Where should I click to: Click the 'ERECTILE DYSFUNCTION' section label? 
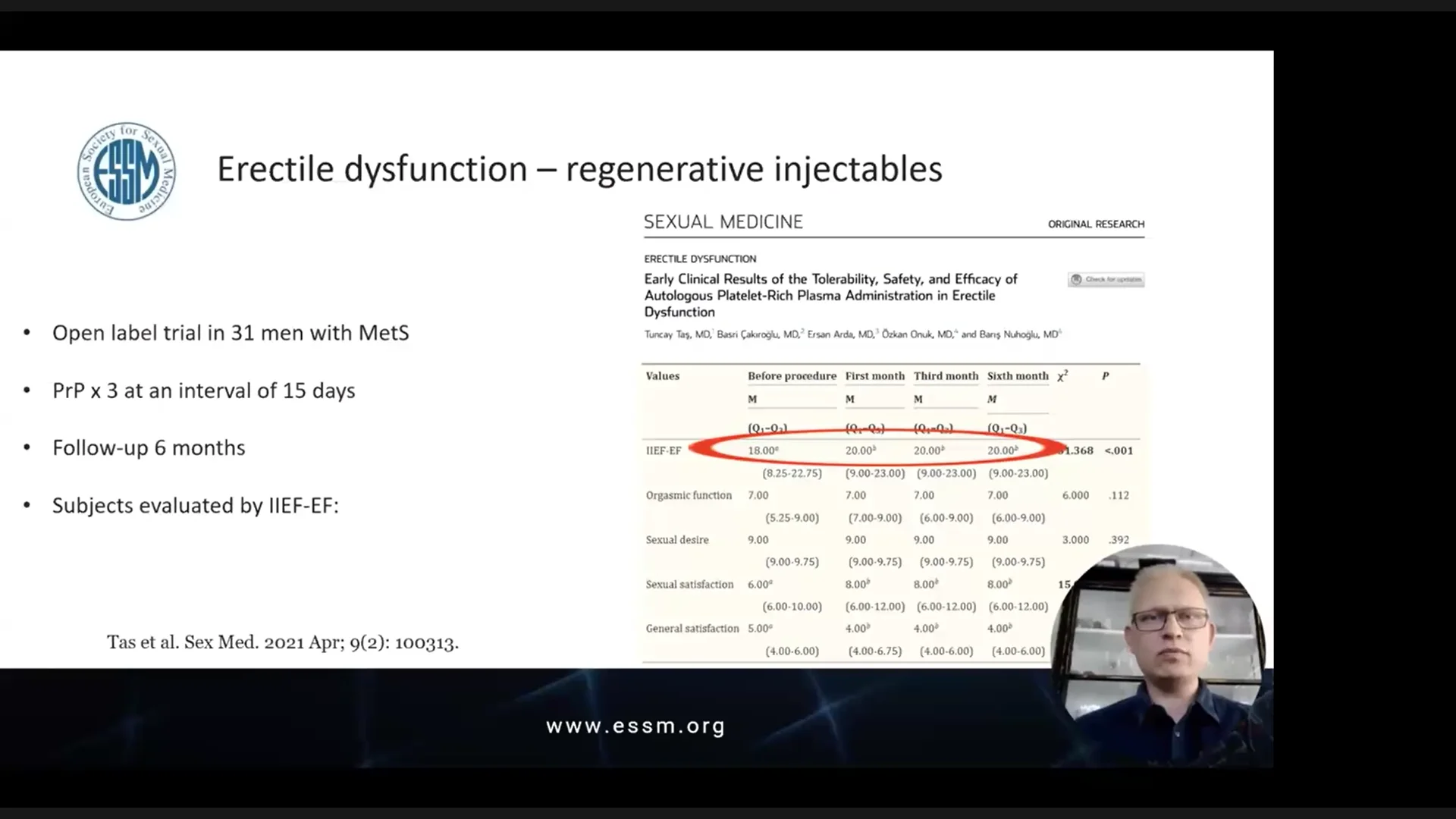pos(700,259)
